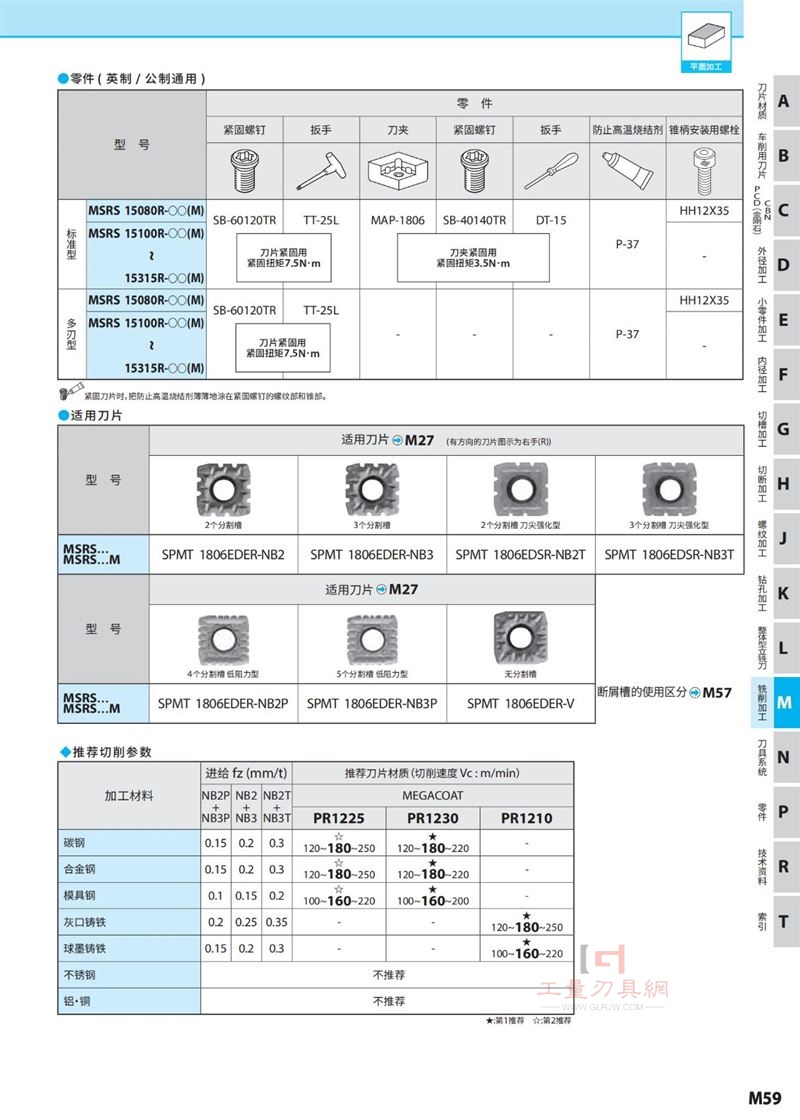800x1120 pixels.
Task: Click the 模具钢 material row label
Action: 79,896
